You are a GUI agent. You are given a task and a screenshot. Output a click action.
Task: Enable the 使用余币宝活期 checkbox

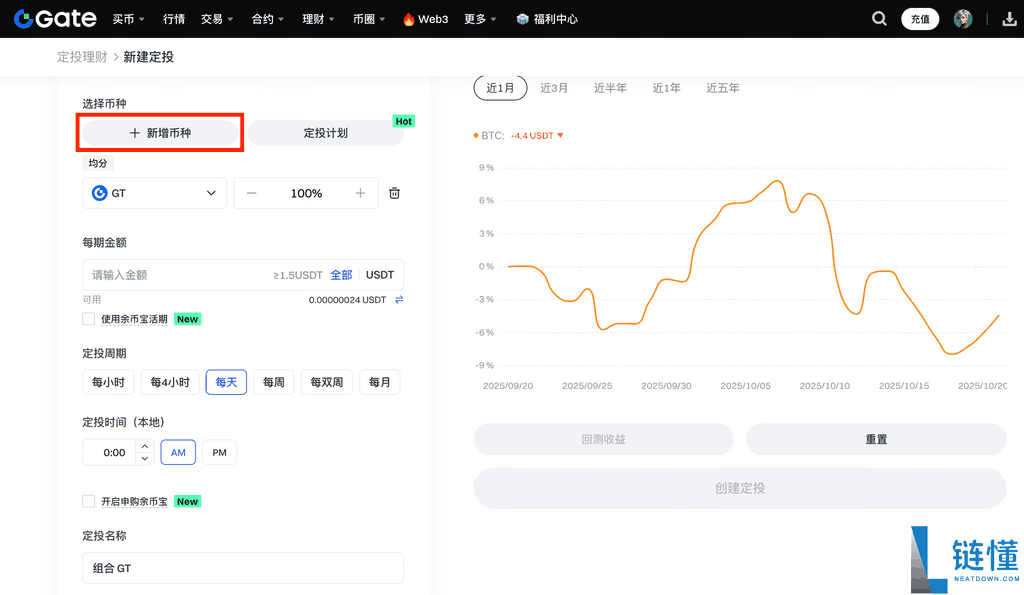click(87, 318)
